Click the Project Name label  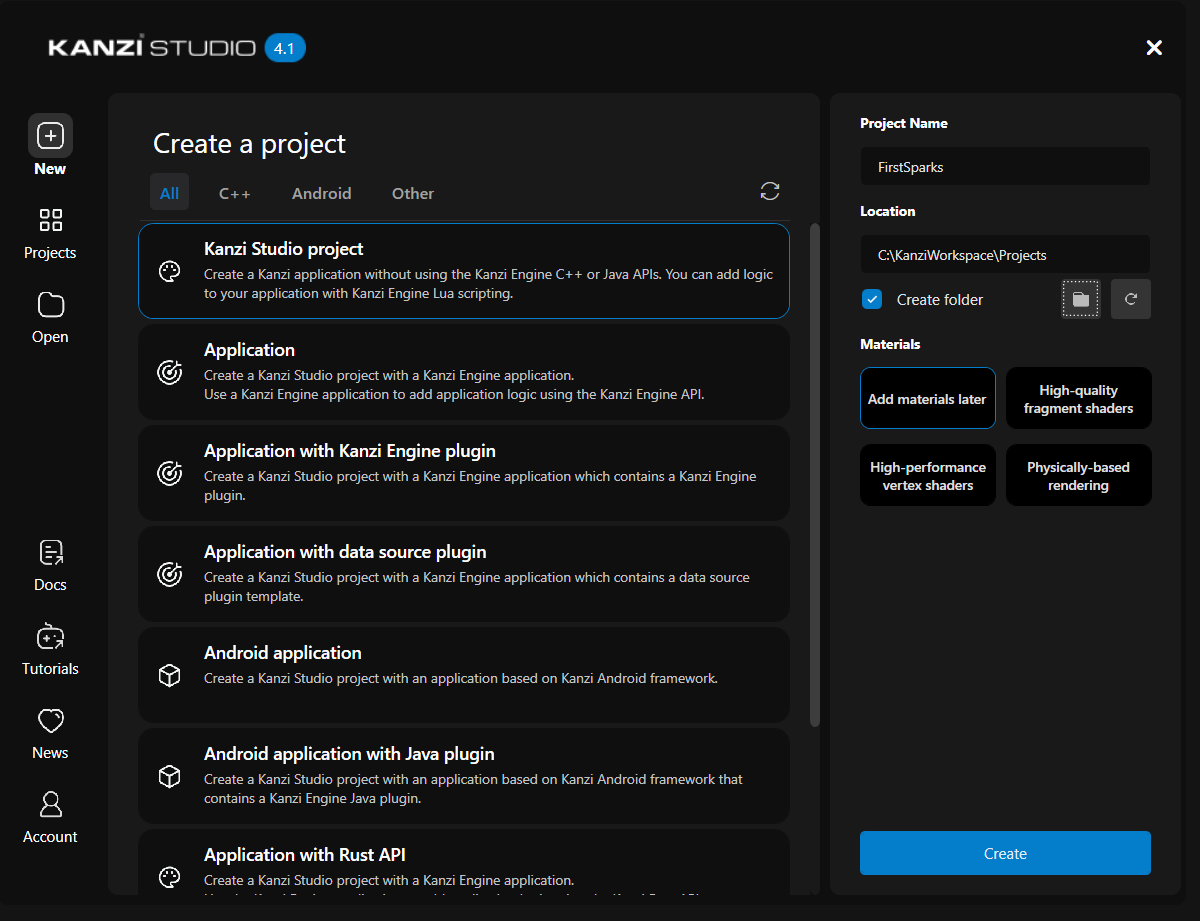(904, 123)
